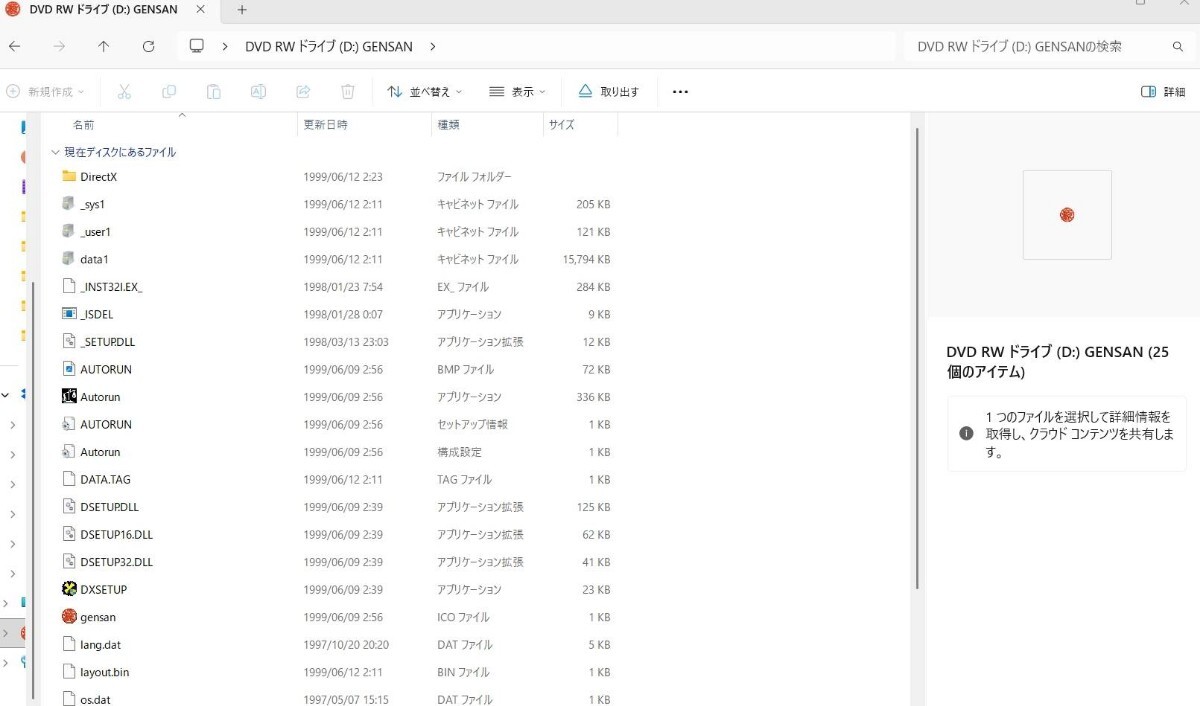
Task: Click the ファイル フォルダー type cell
Action: pyautogui.click(x=474, y=177)
